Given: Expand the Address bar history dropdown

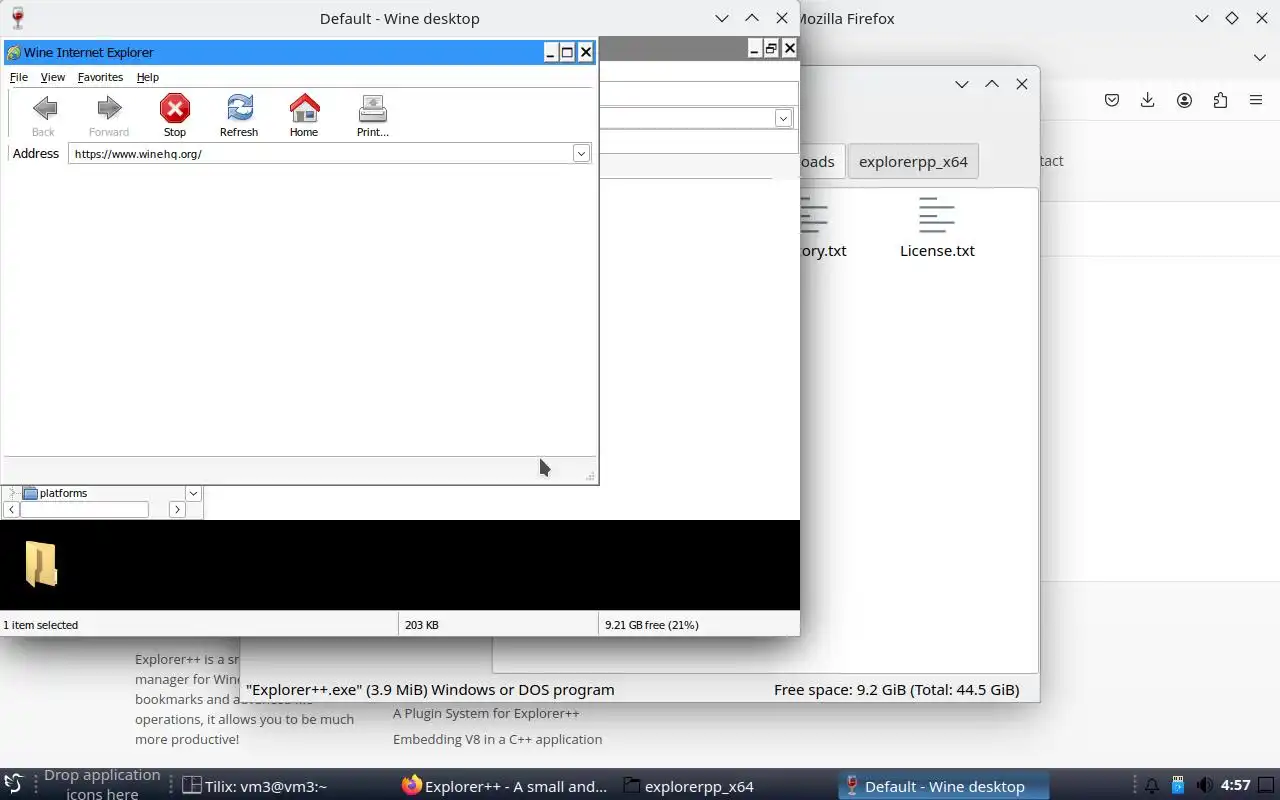Looking at the screenshot, I should point(580,154).
